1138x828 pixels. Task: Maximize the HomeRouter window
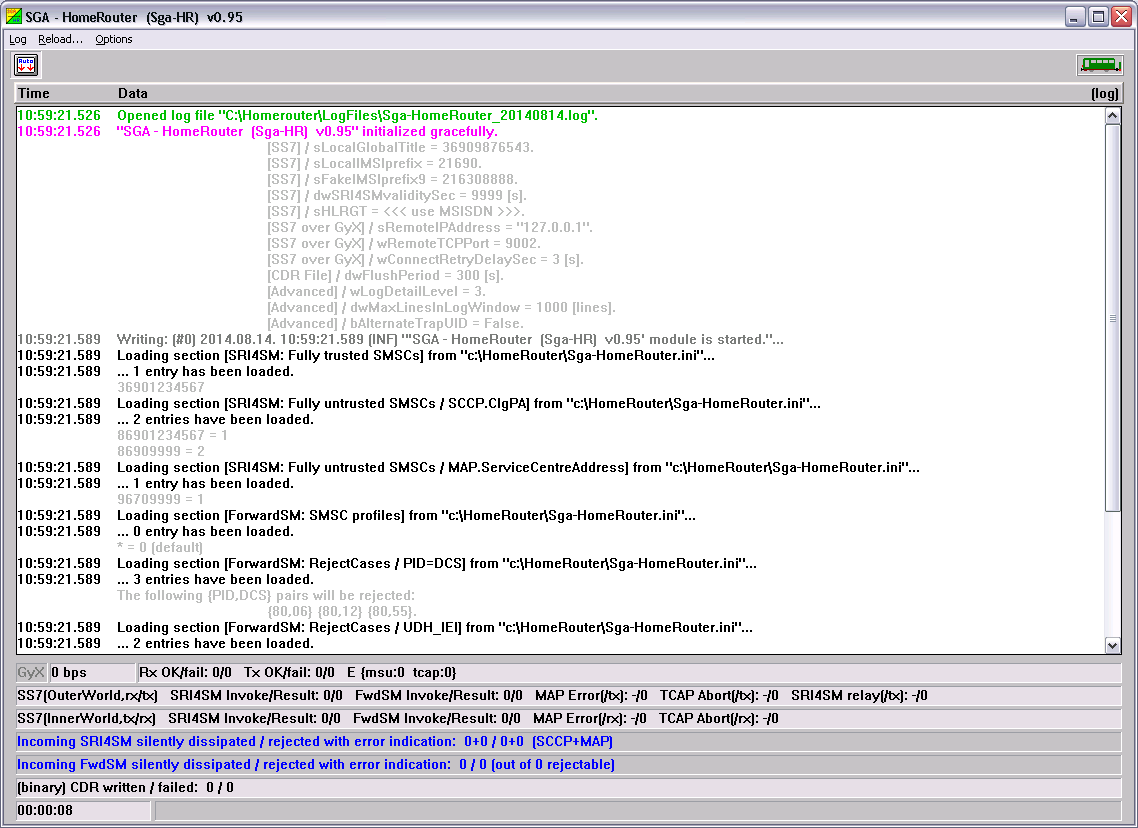pyautogui.click(x=1098, y=17)
